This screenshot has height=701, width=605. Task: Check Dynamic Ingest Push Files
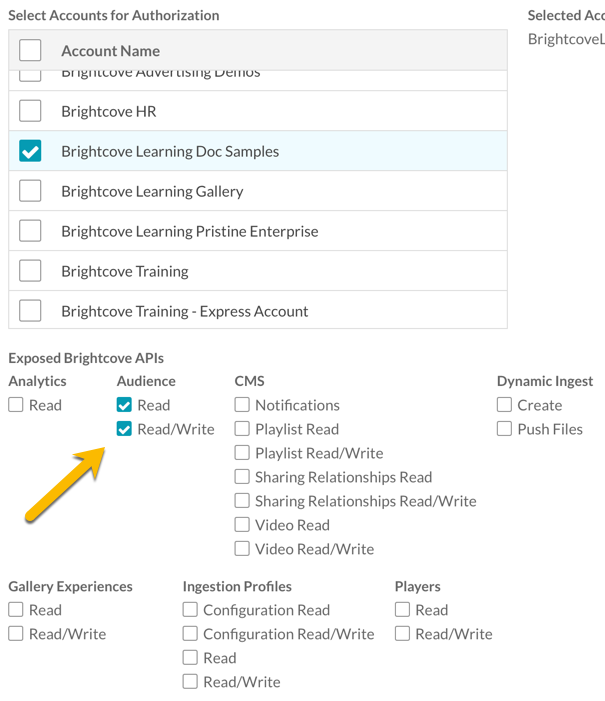pos(504,429)
